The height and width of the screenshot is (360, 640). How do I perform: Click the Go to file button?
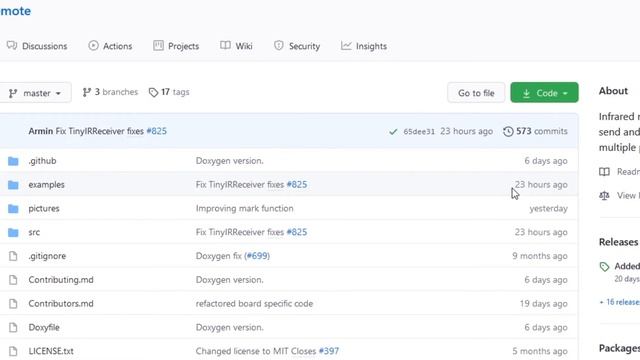(476, 93)
